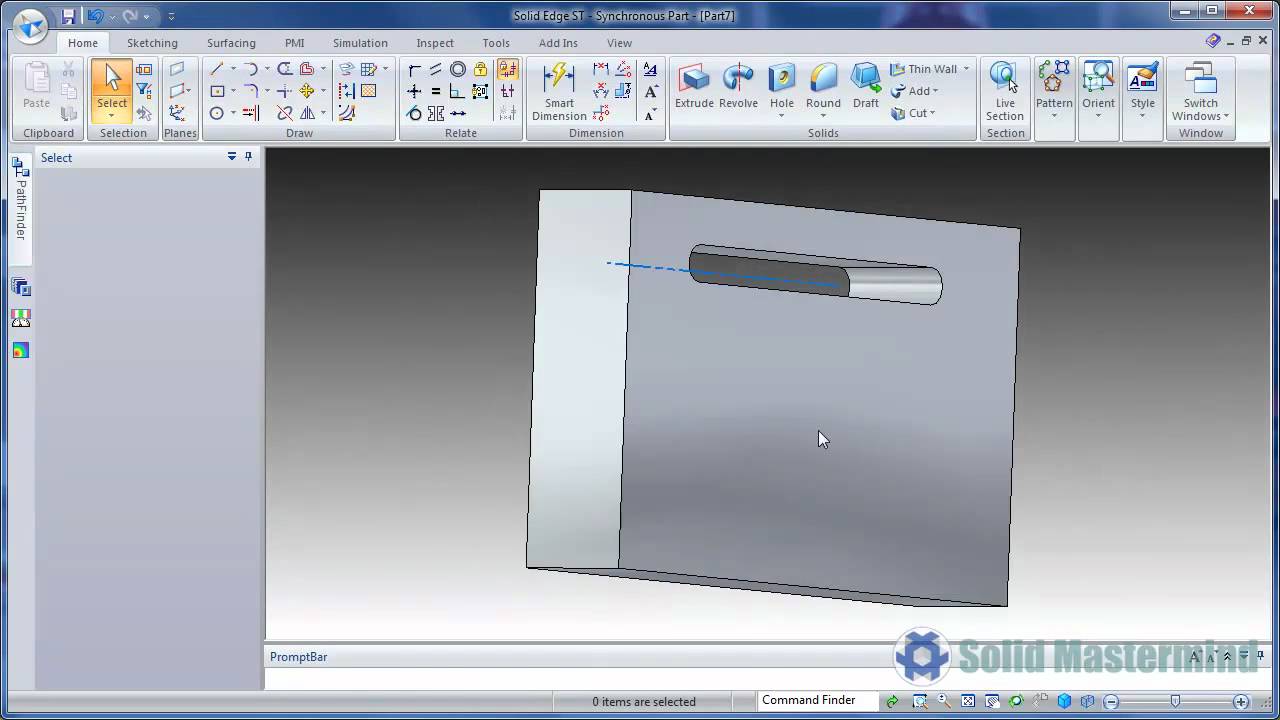Open the Cut dropdown menu
This screenshot has height=720, width=1280.
(x=932, y=113)
